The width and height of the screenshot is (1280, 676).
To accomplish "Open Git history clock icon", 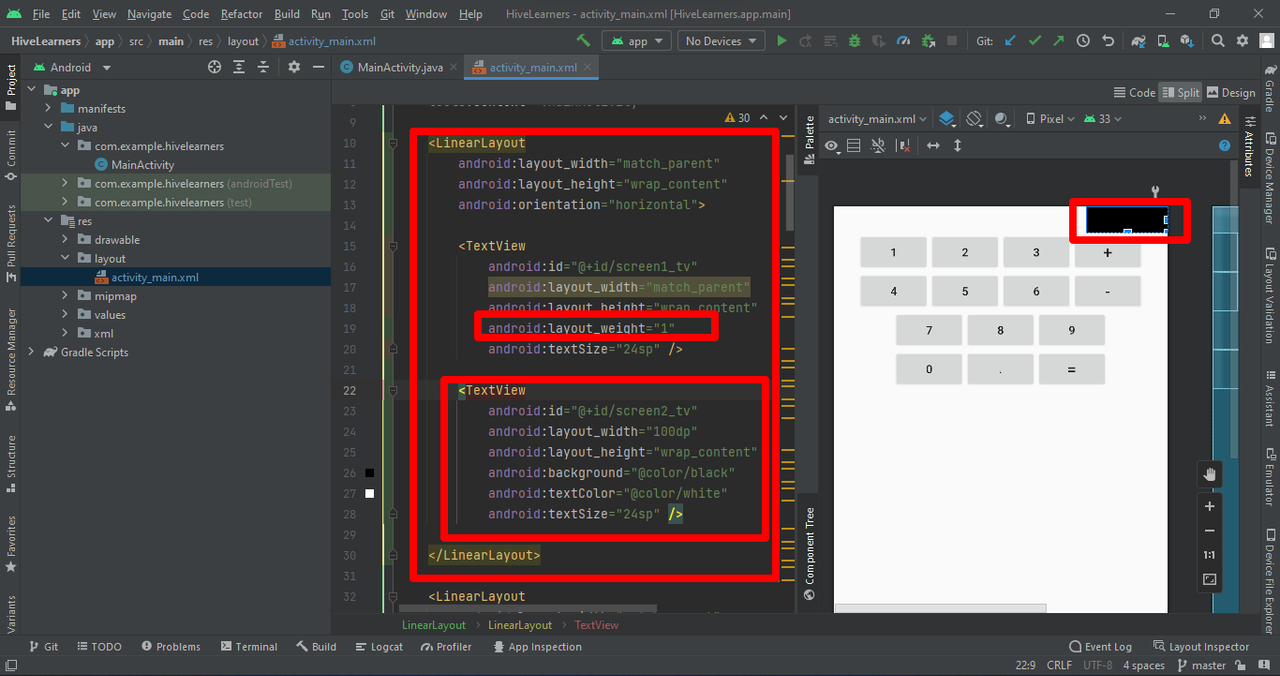I will (x=1083, y=41).
